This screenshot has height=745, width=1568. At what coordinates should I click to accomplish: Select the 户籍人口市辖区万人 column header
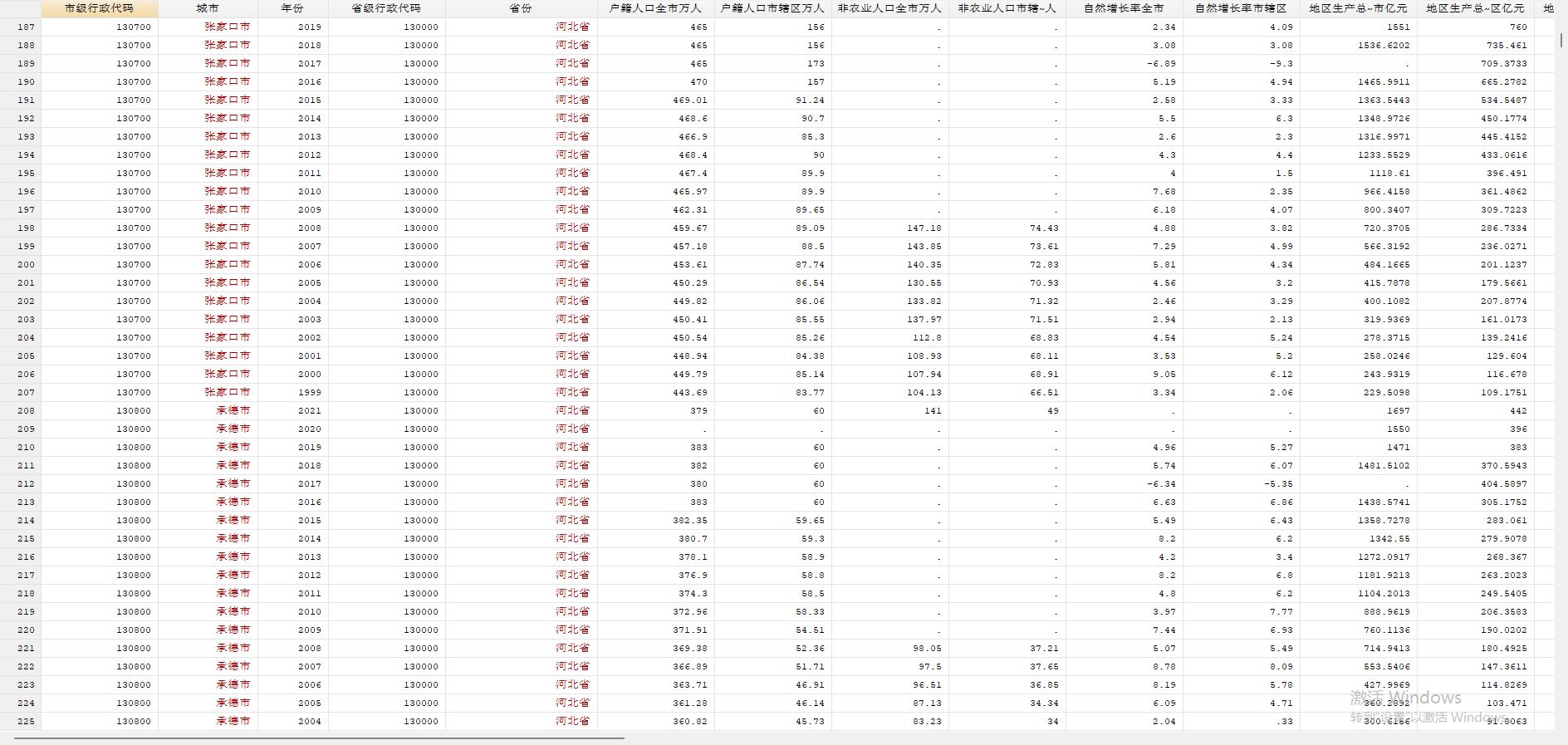[772, 8]
